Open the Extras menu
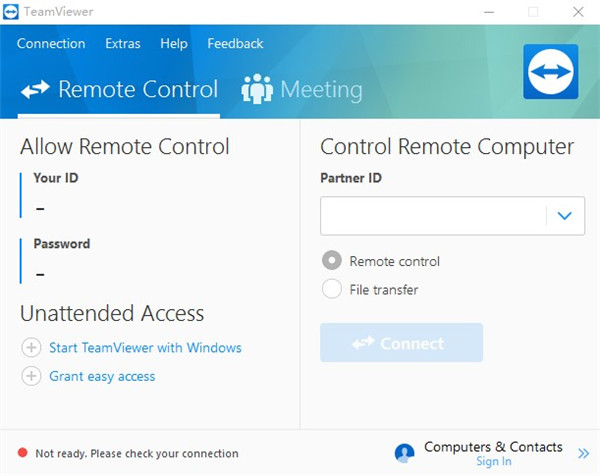The image size is (600, 476). point(123,44)
